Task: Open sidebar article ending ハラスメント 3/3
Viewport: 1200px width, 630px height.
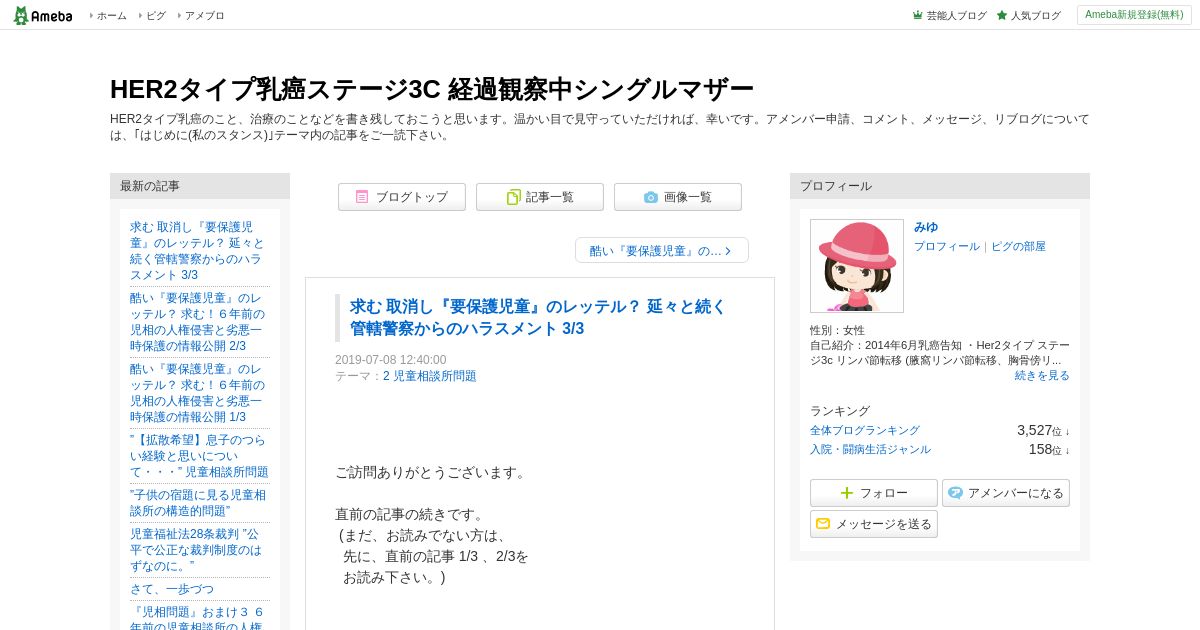Action: click(198, 251)
